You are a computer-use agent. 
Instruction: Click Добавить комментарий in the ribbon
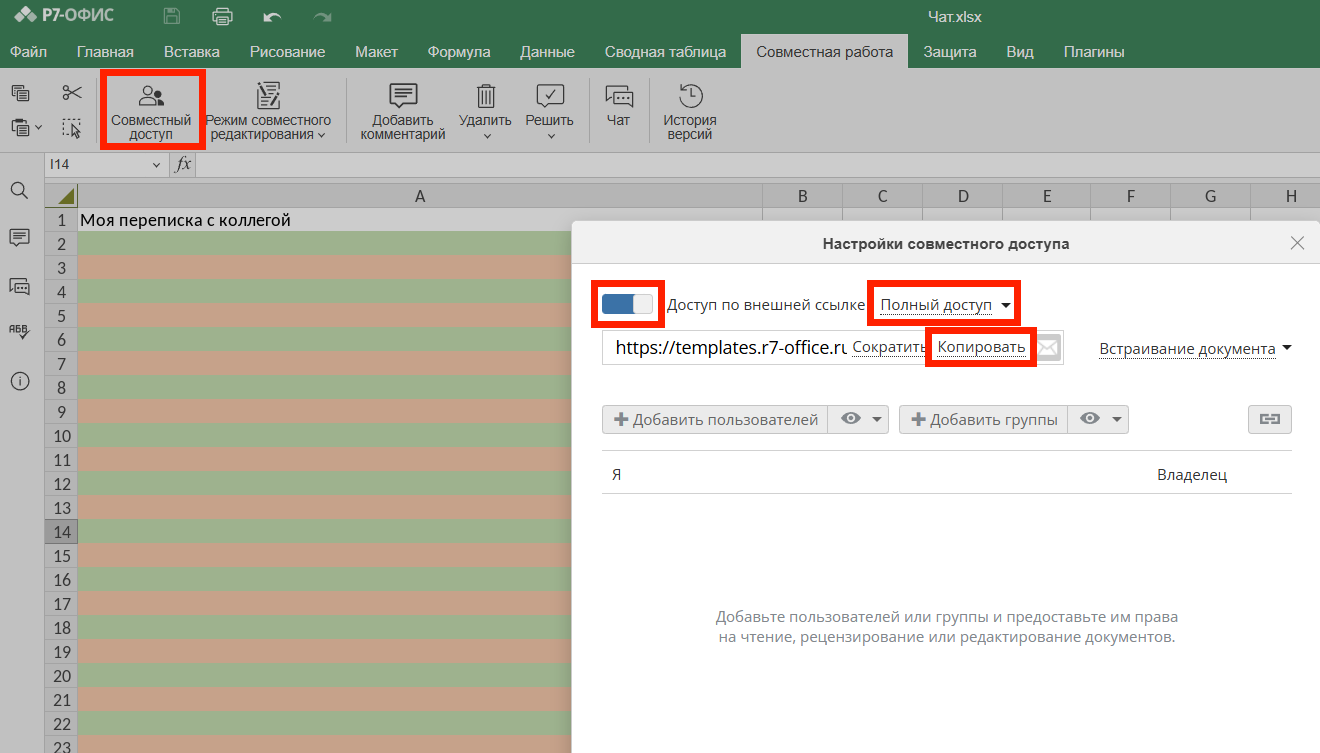tap(403, 110)
